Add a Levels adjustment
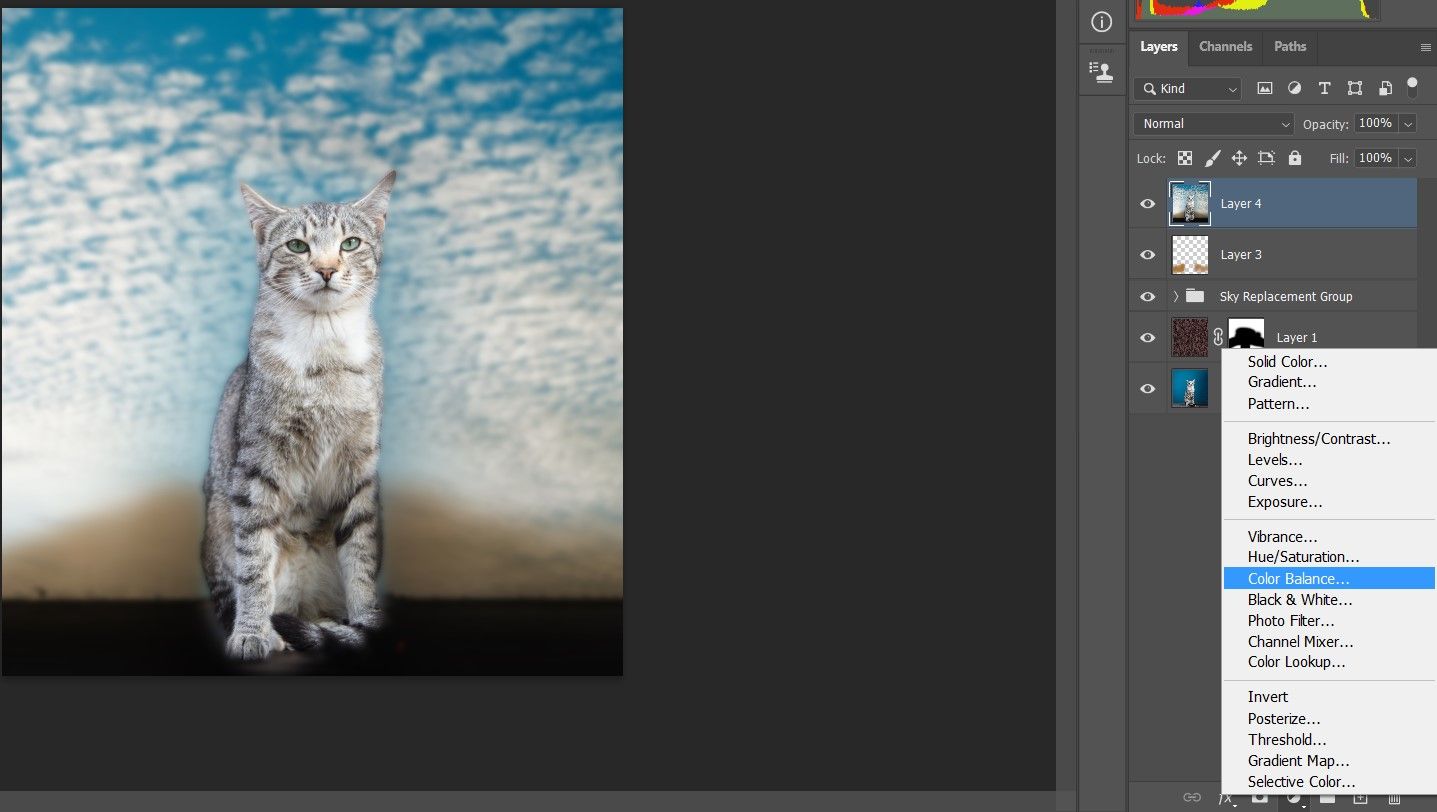Screen dimensions: 1437x812 point(1329,460)
